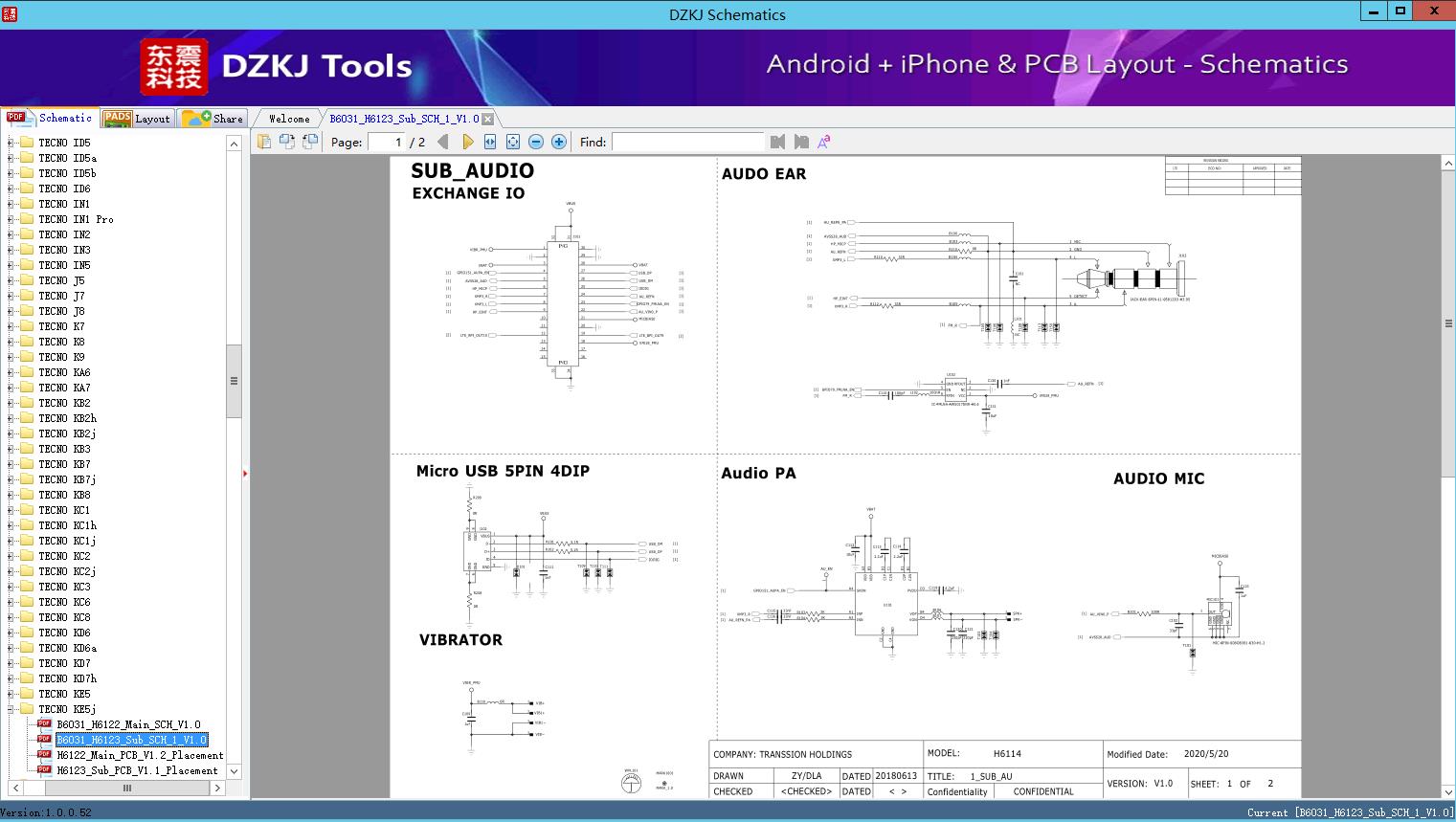Click the red panel-collapse arrow on the splitter
1456x822 pixels.
tap(245, 474)
